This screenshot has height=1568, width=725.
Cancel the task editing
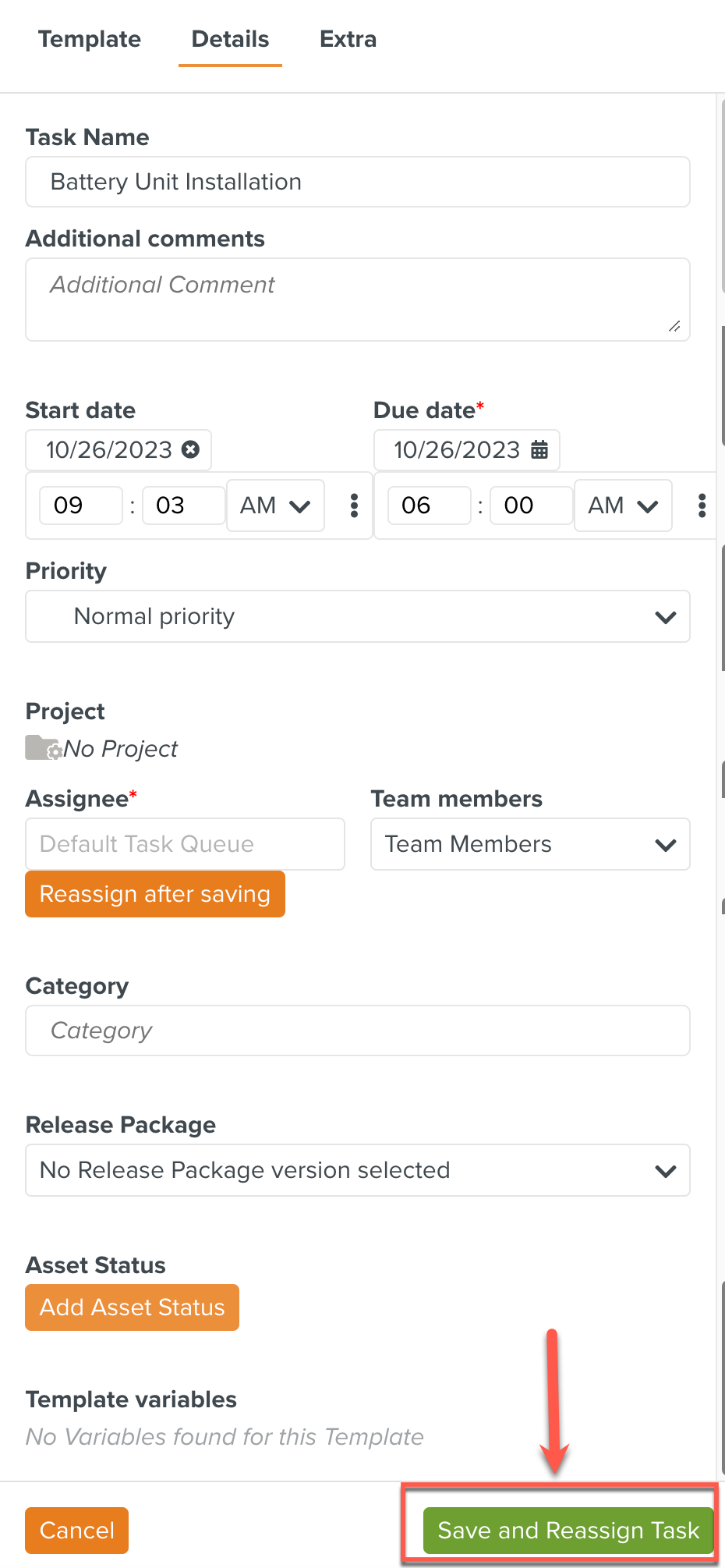coord(77,1531)
